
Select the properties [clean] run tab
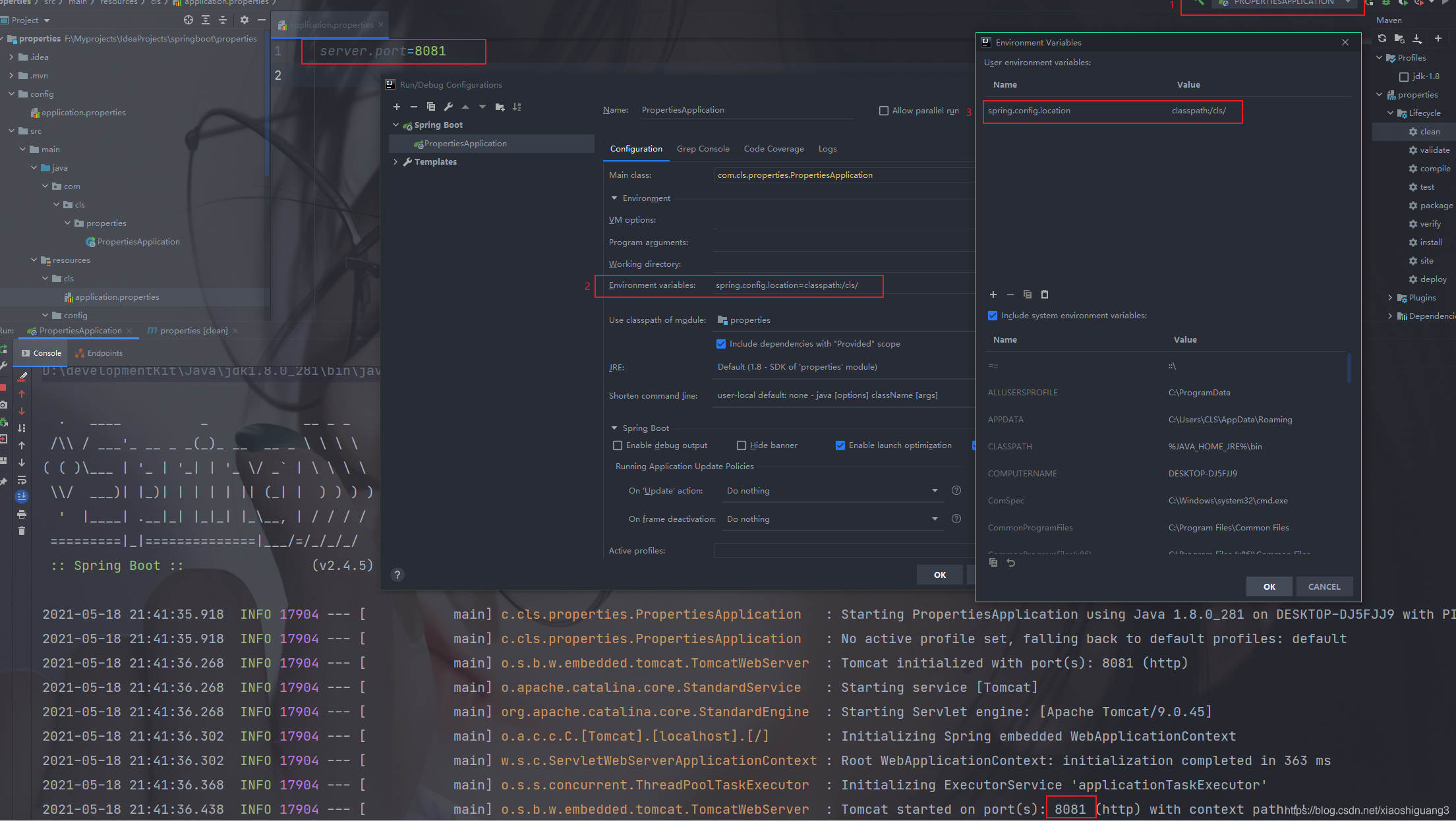point(187,331)
